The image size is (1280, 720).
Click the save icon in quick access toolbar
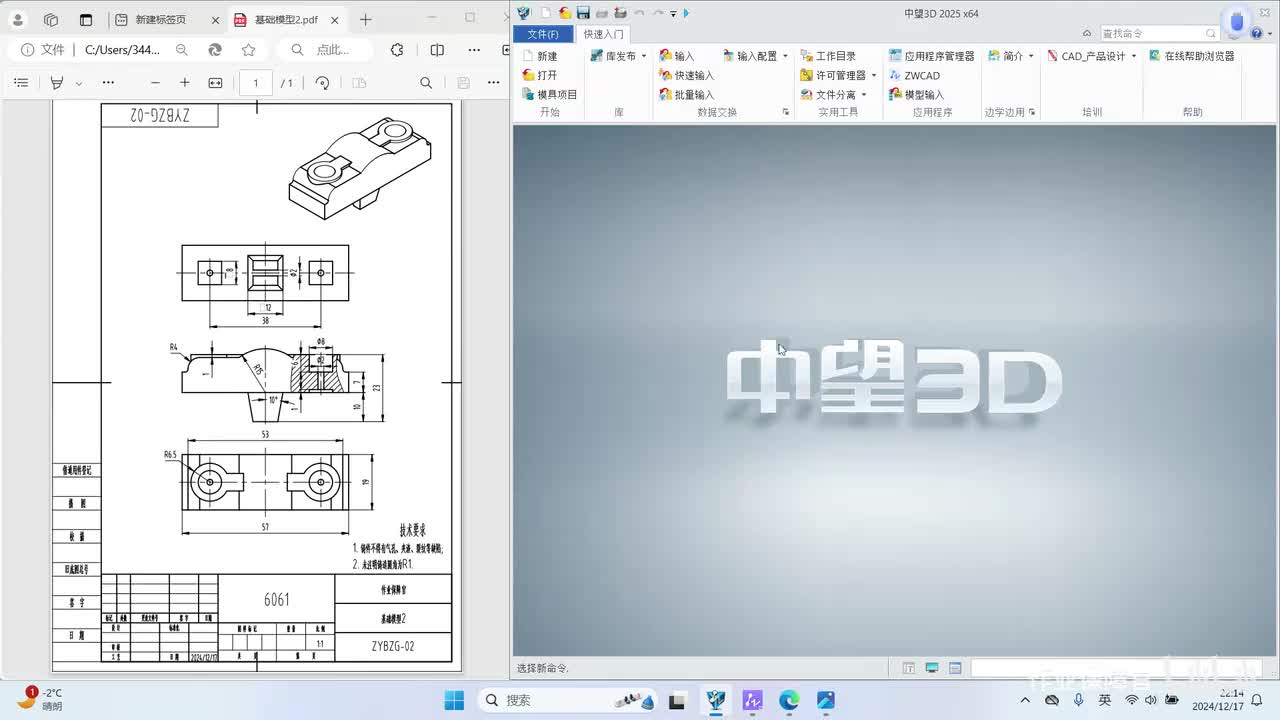click(583, 13)
